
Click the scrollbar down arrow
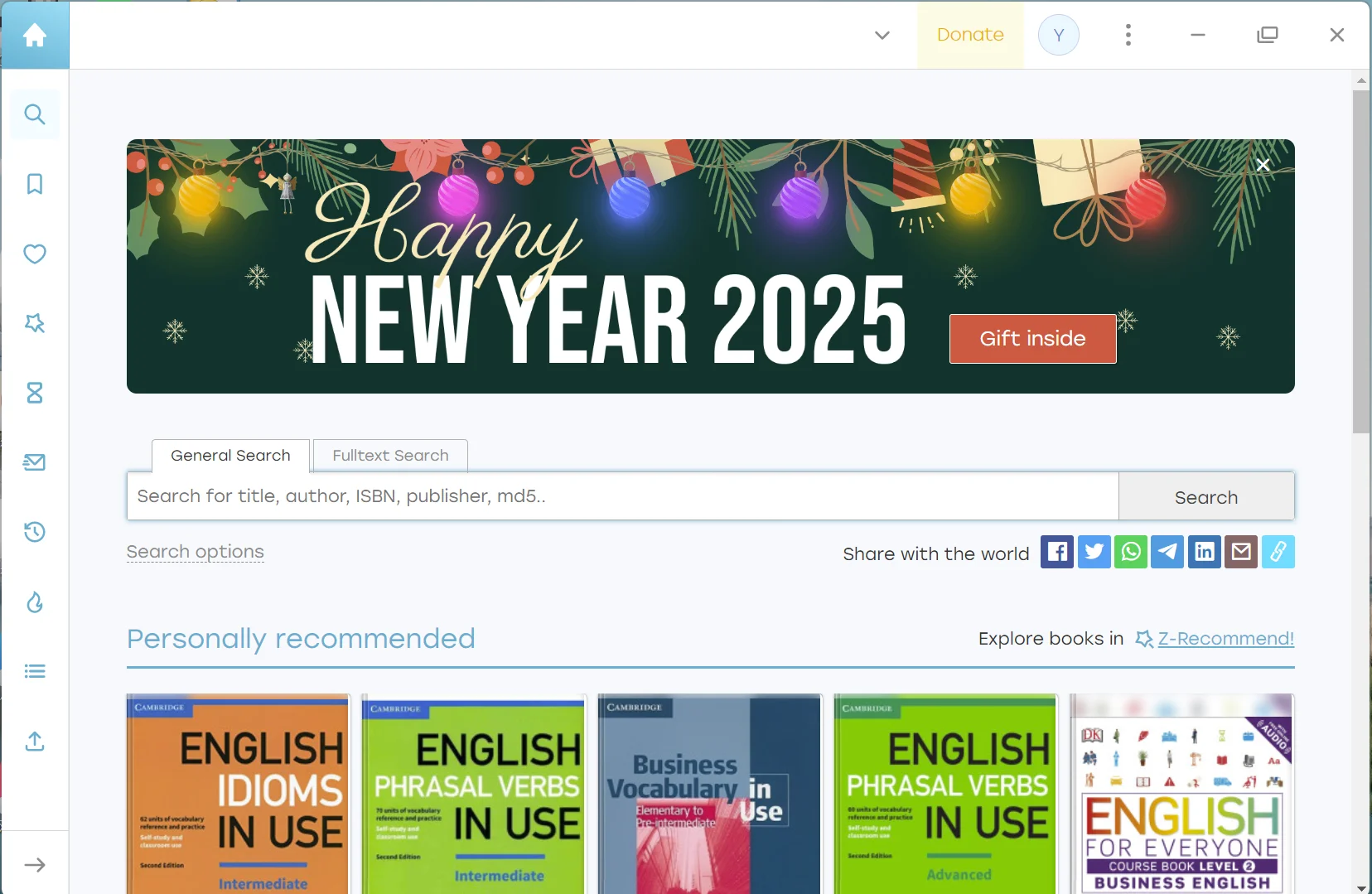tap(1361, 887)
